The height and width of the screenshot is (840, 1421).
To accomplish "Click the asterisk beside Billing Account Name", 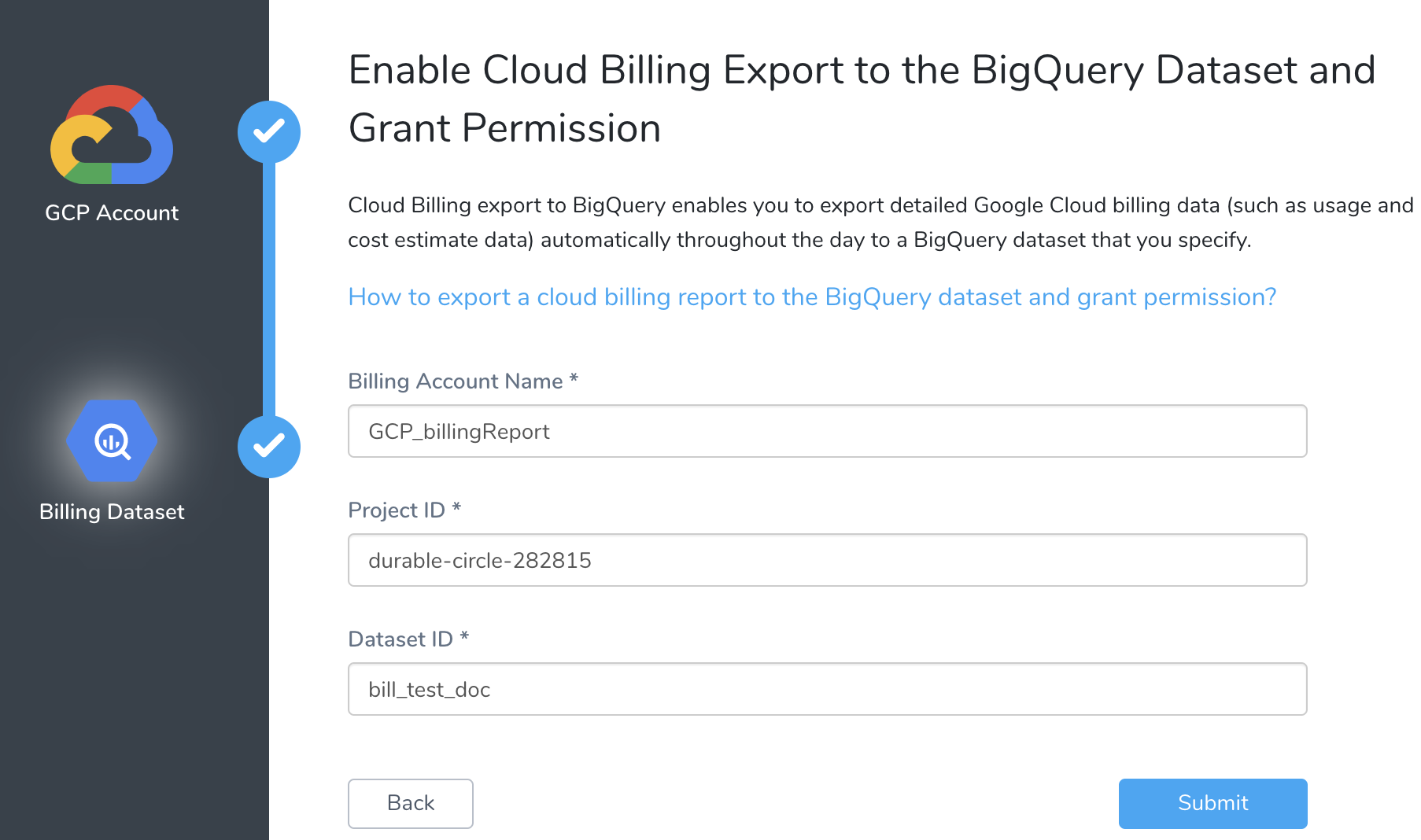I will (x=574, y=379).
